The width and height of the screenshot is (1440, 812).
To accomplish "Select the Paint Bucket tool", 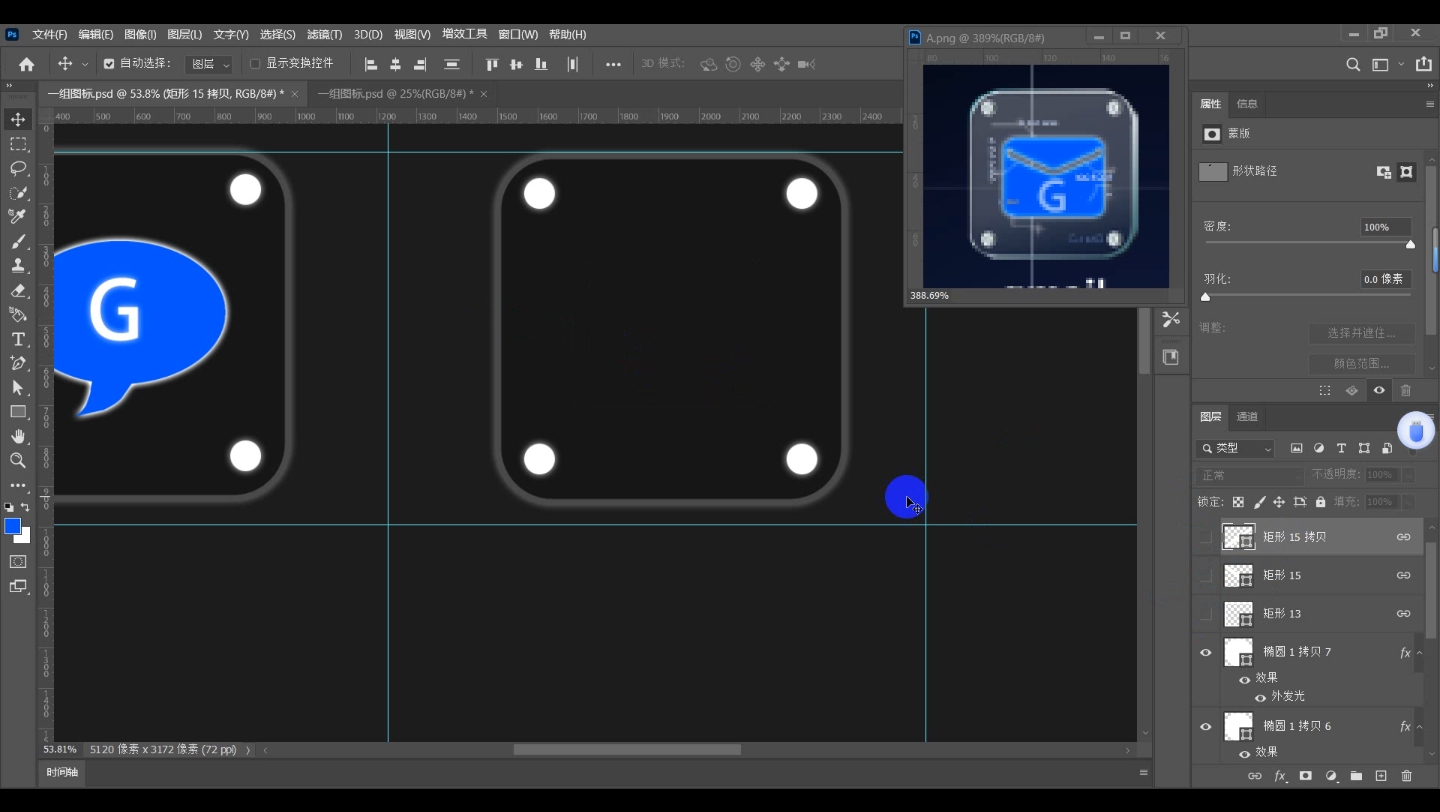I will [x=18, y=315].
